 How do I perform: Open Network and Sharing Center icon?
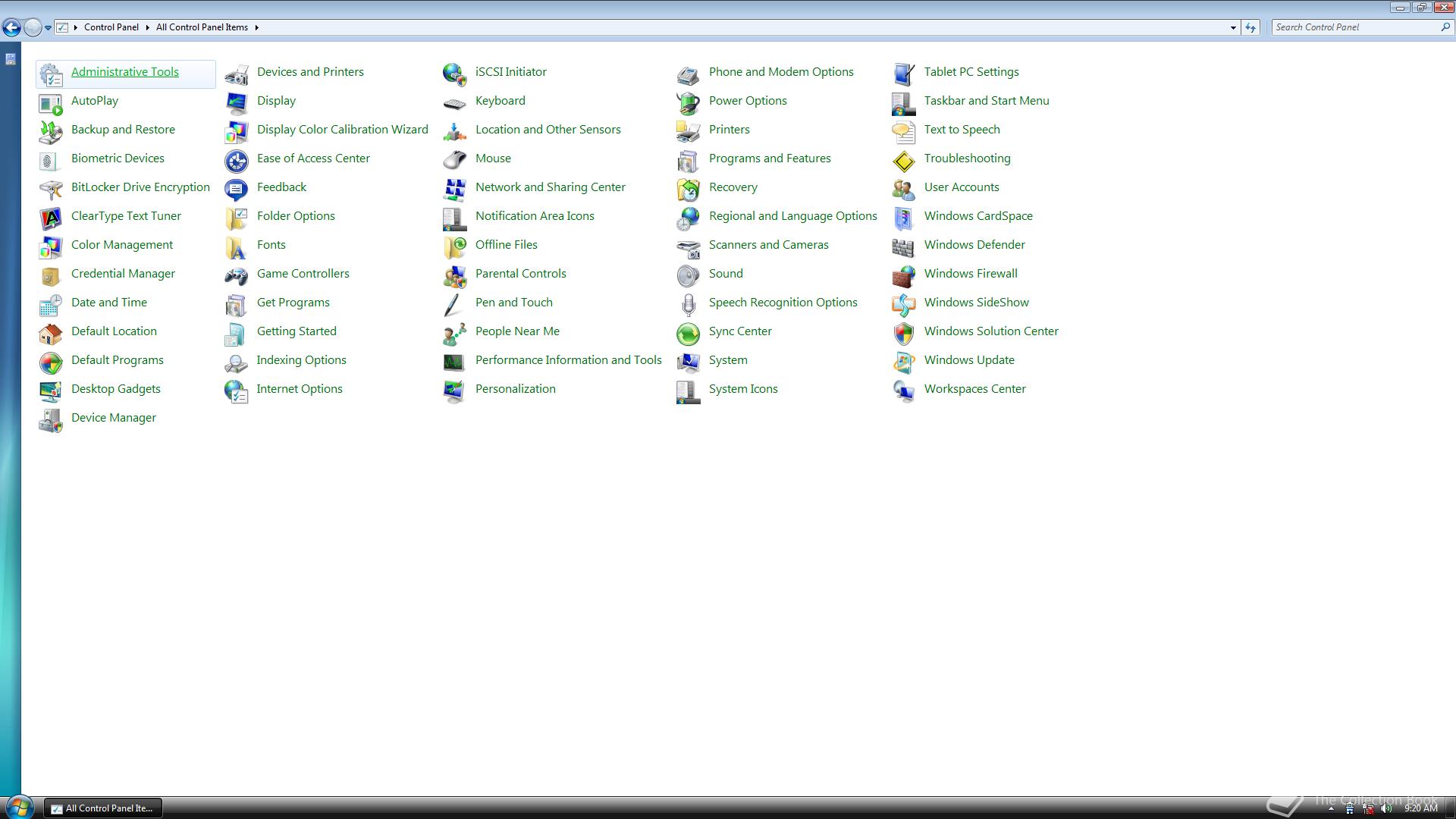pyautogui.click(x=455, y=190)
